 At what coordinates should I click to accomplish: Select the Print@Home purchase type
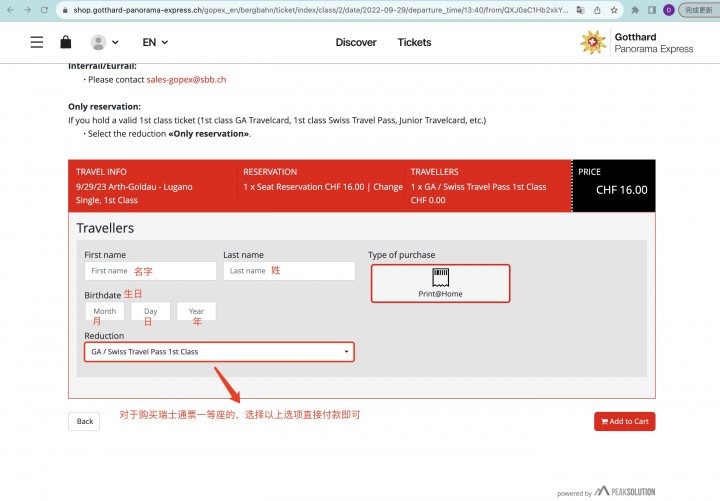(x=440, y=283)
